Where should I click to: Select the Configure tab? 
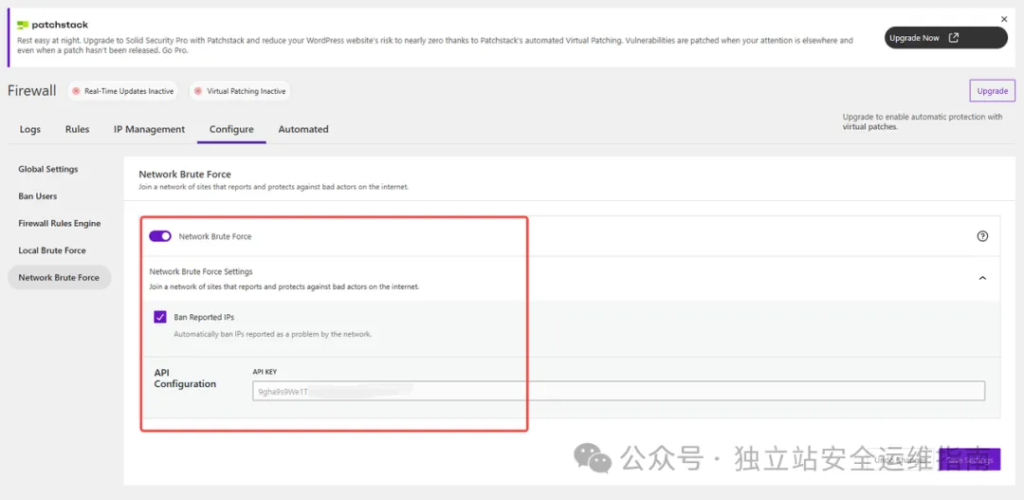coord(231,129)
